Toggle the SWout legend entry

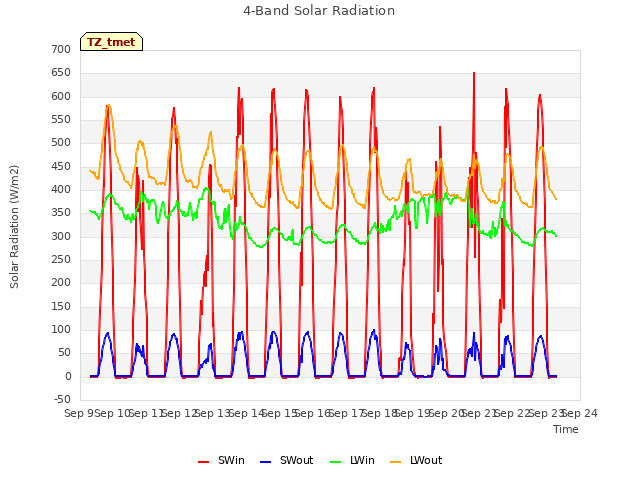pyautogui.click(x=287, y=460)
